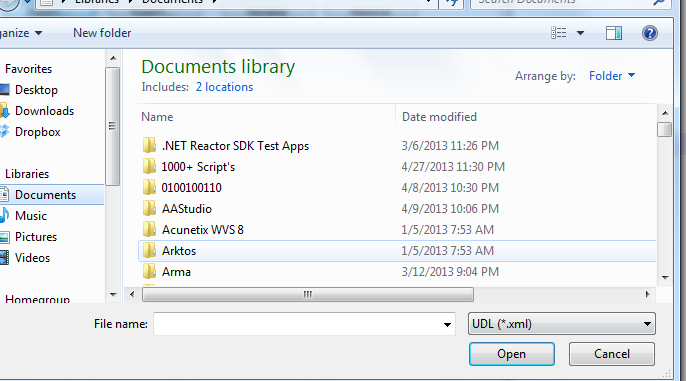The width and height of the screenshot is (686, 381).
Task: Click the Homegroup heading in sidebar
Action: tap(38, 299)
